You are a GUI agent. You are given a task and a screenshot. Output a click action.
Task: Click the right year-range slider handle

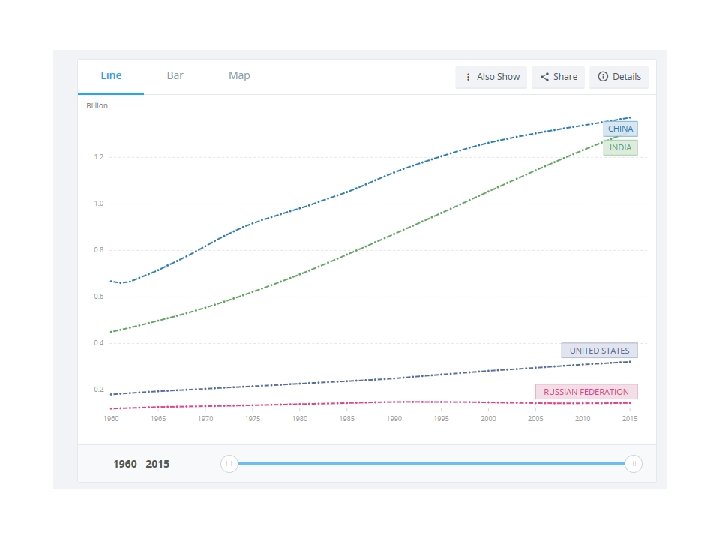633,463
